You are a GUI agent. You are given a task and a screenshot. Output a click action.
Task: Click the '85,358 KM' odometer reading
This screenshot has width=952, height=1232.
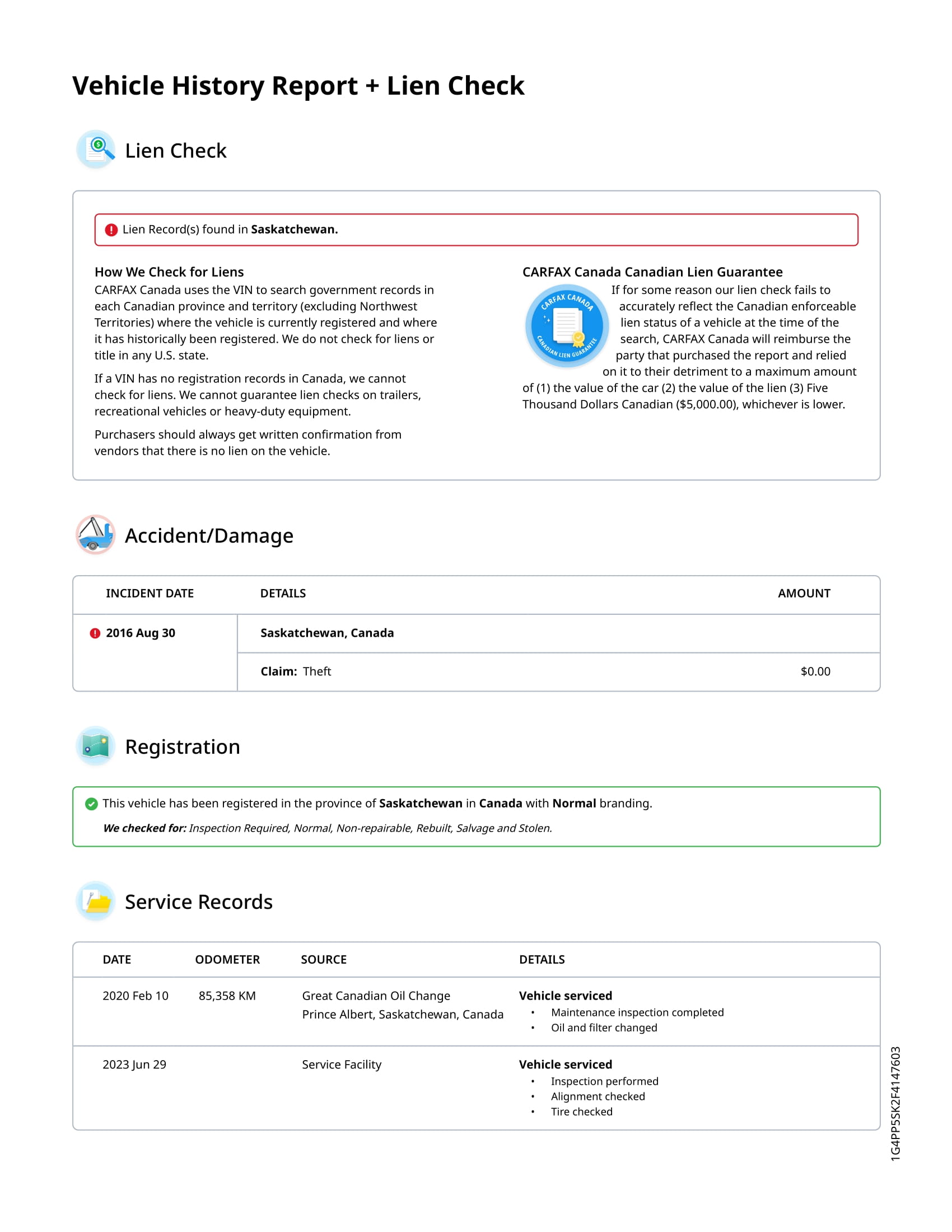(x=227, y=996)
